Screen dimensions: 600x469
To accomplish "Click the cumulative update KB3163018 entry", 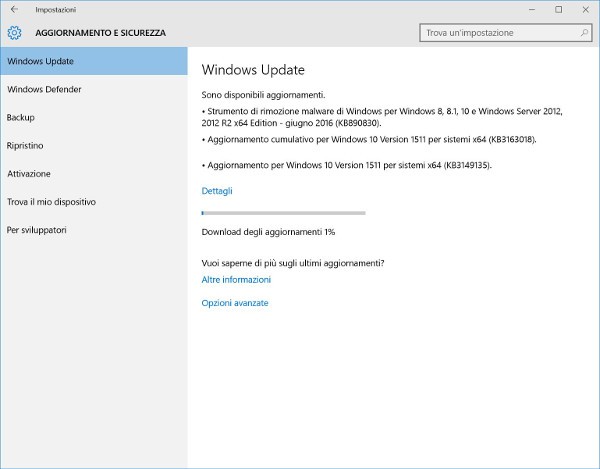I will [369, 140].
